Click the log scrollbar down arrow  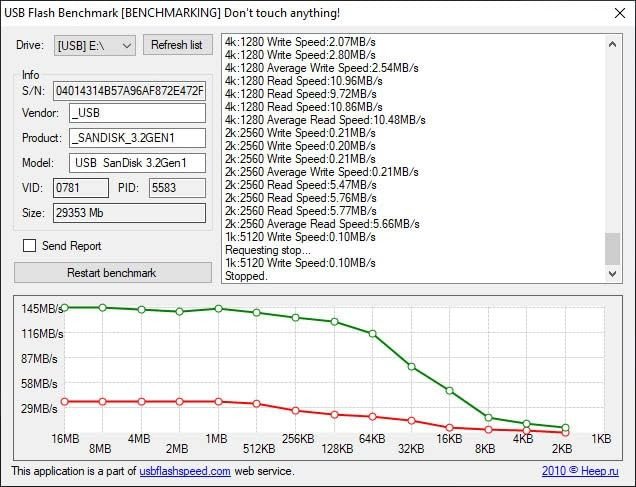[612, 272]
